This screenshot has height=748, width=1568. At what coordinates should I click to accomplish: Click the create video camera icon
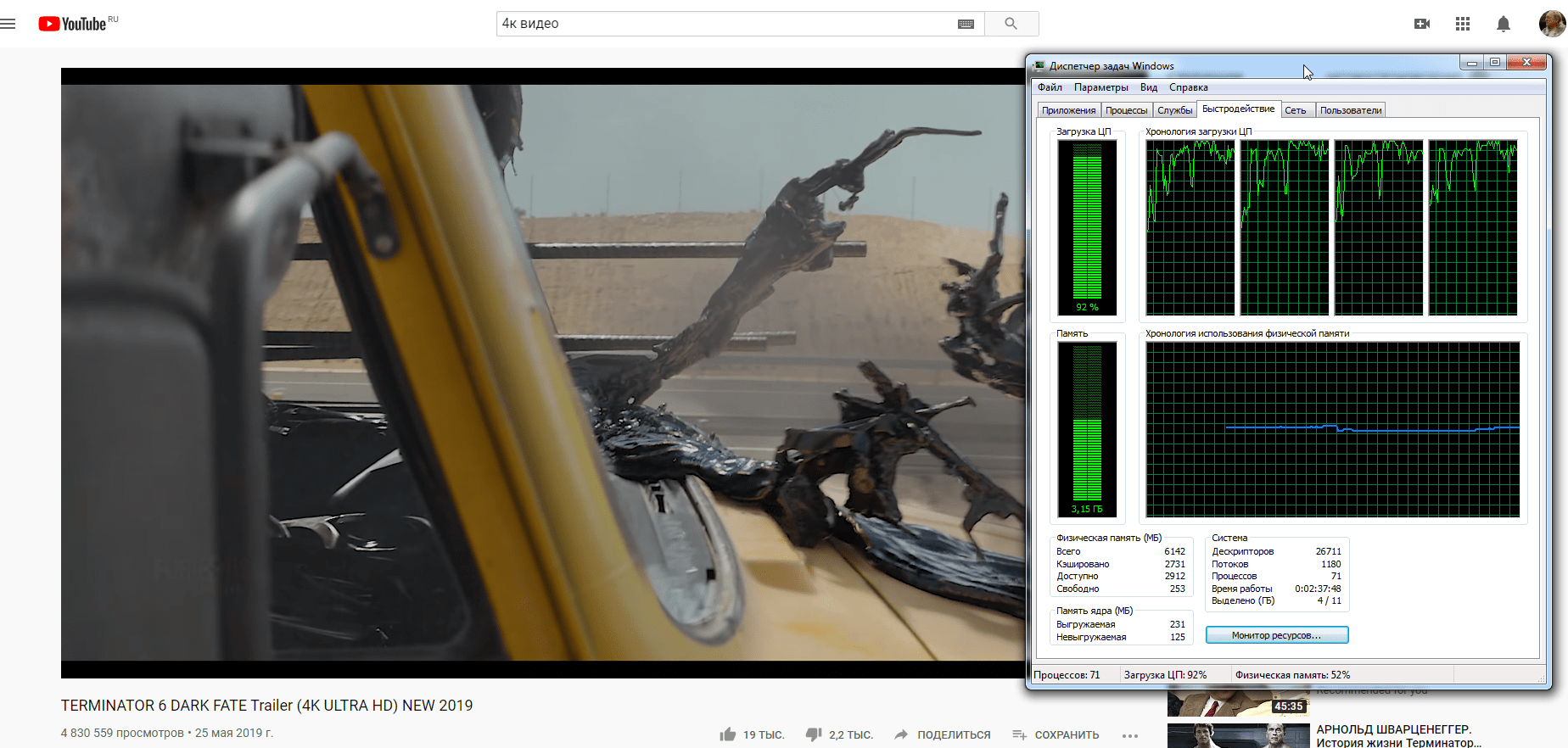1422,24
